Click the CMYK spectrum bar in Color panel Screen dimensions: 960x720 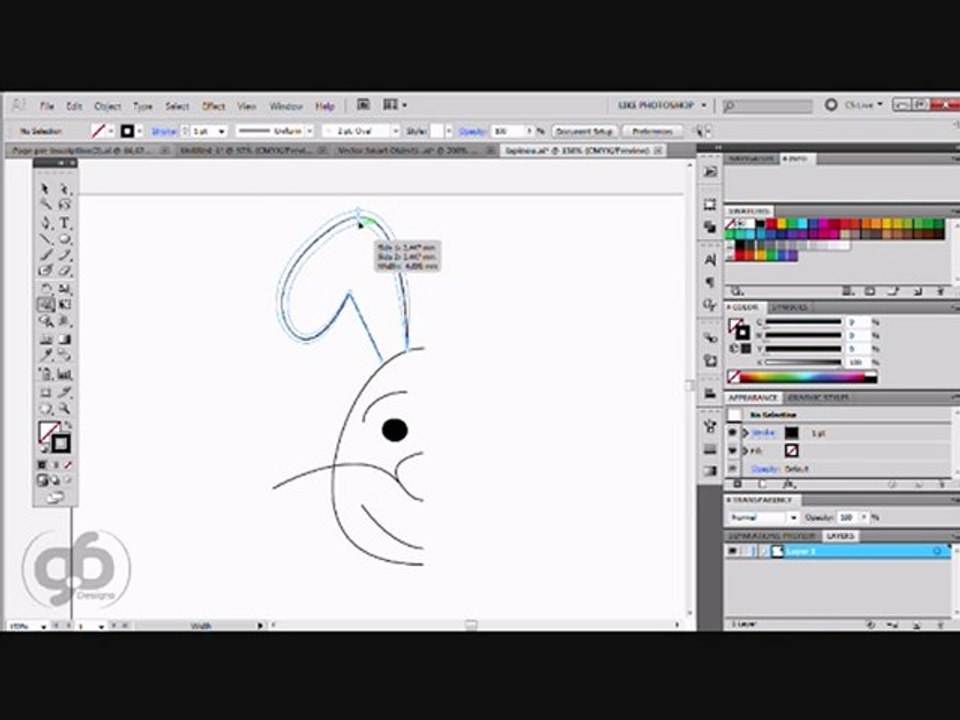[802, 377]
